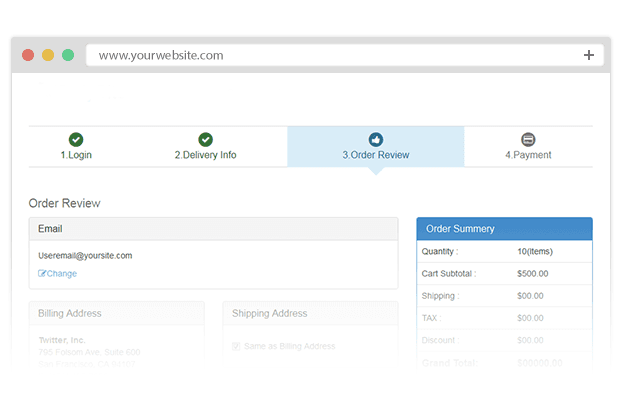Open the 1.Login step tab

76,147
